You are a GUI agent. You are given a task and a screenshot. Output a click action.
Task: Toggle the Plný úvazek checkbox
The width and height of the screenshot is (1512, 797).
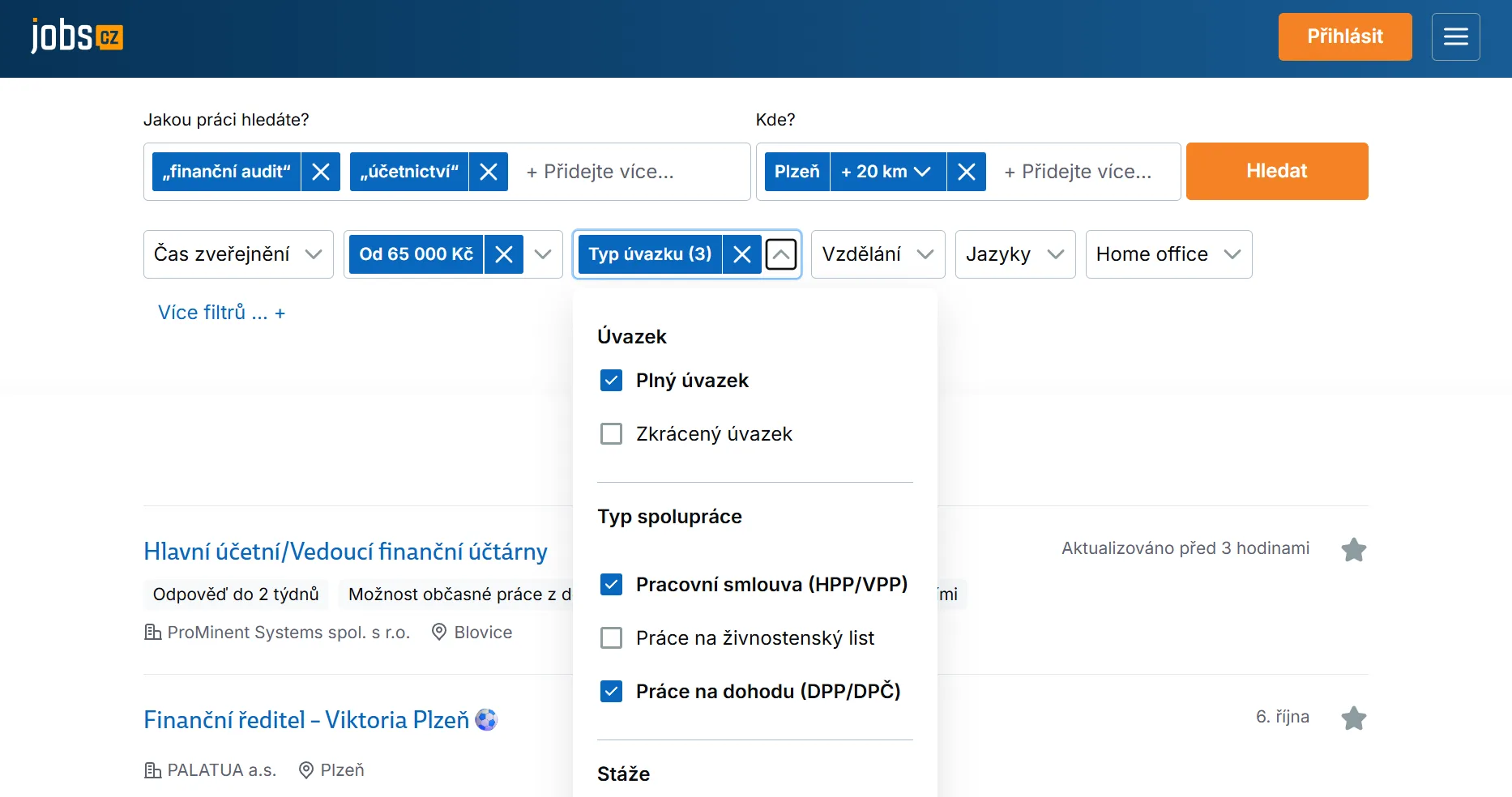[611, 381]
